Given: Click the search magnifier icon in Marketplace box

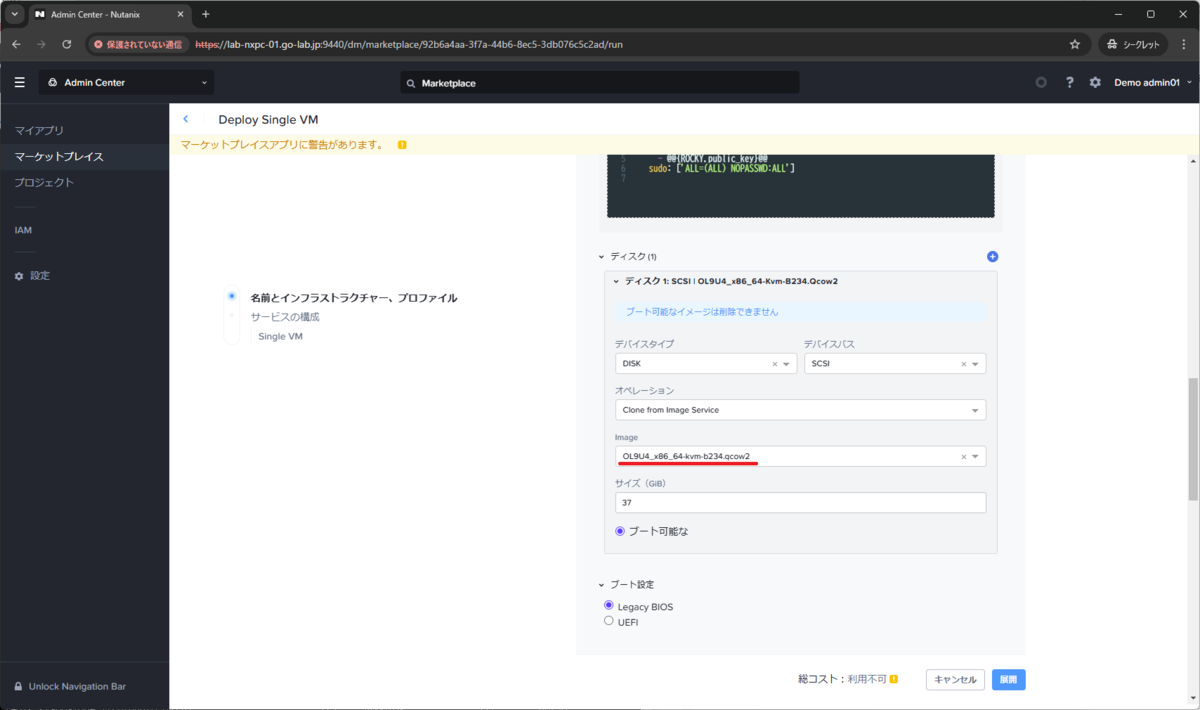Looking at the screenshot, I should pos(411,83).
